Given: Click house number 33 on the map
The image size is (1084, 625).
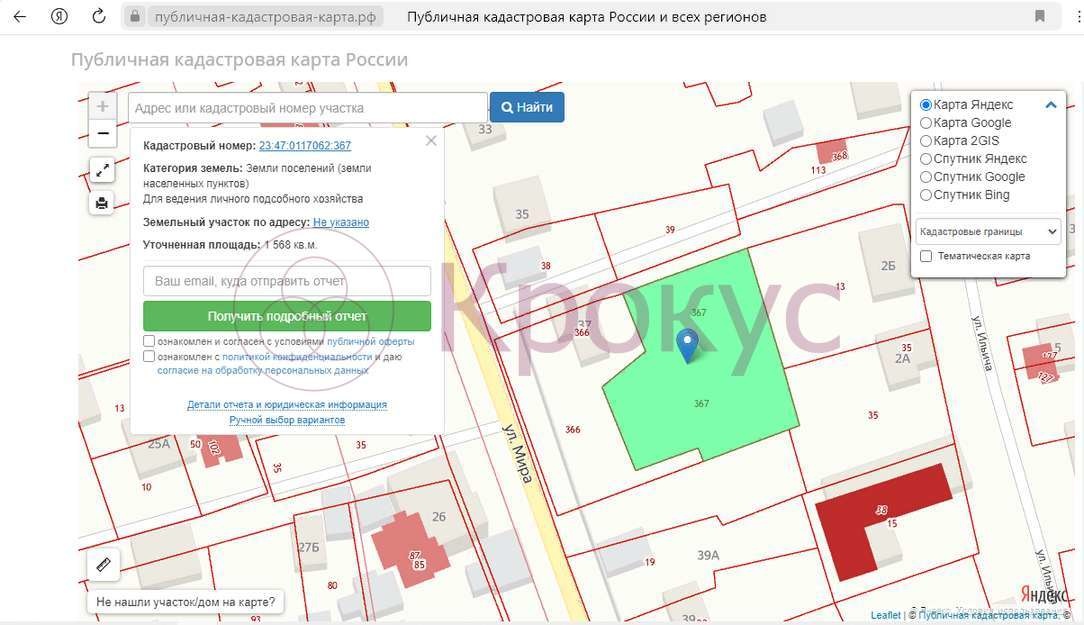Looking at the screenshot, I should pos(485,129).
